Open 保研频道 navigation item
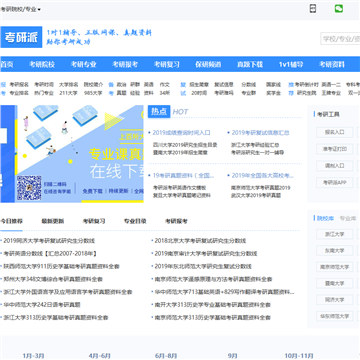 (208, 64)
